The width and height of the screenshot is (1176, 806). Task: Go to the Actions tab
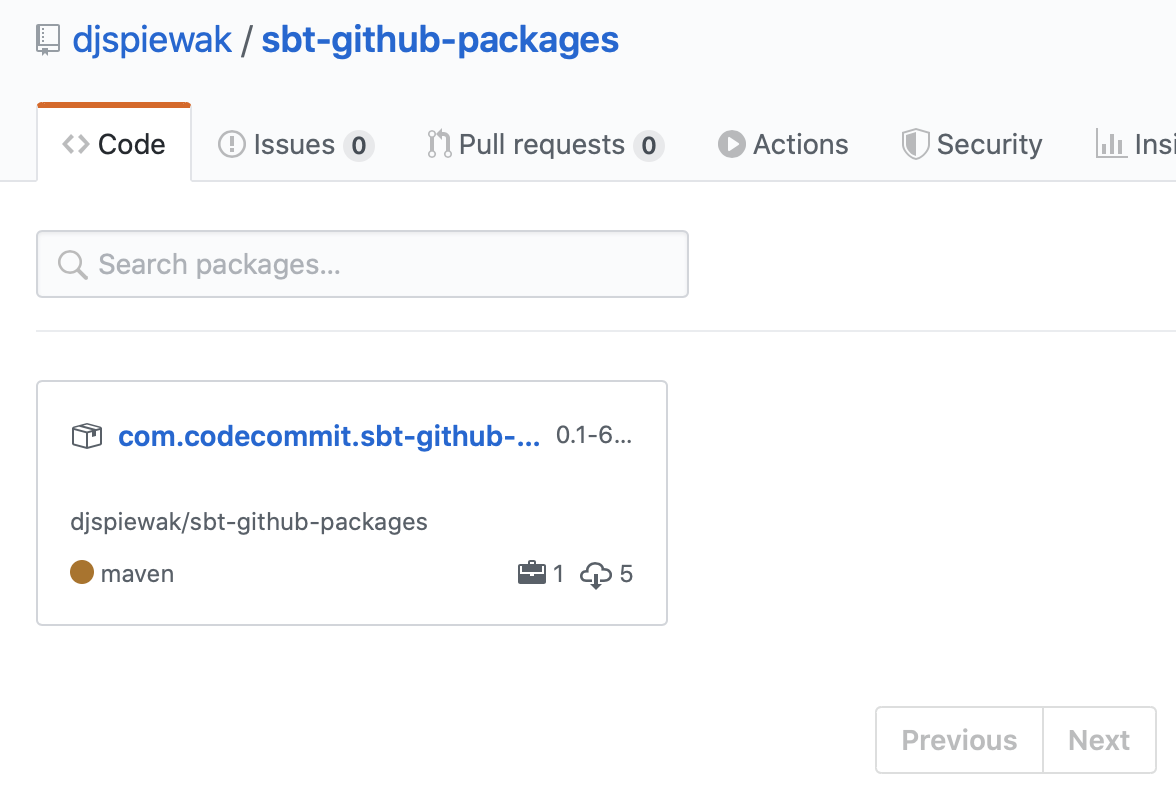click(800, 145)
